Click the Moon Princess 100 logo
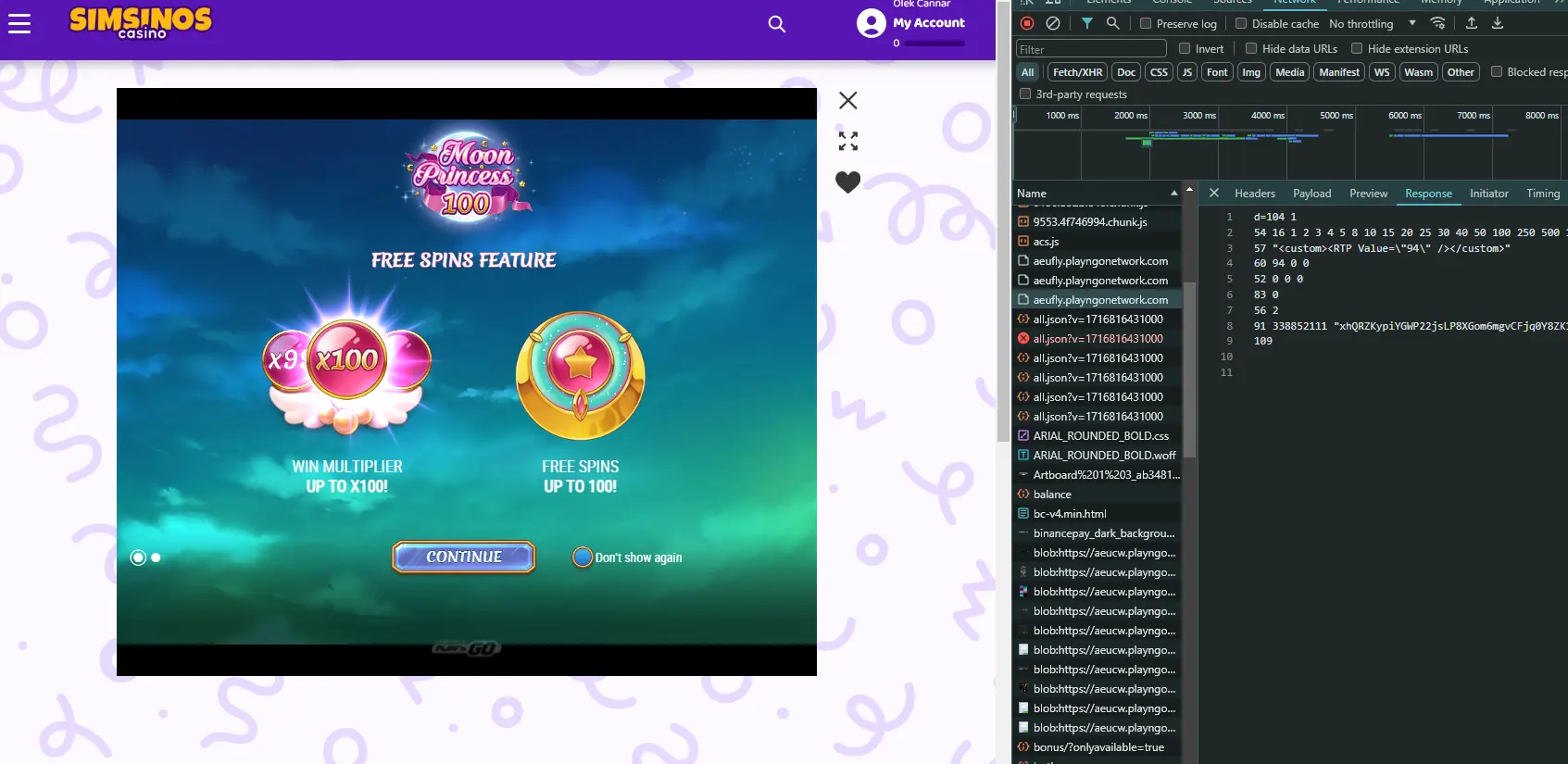This screenshot has height=764, width=1568. tap(466, 176)
